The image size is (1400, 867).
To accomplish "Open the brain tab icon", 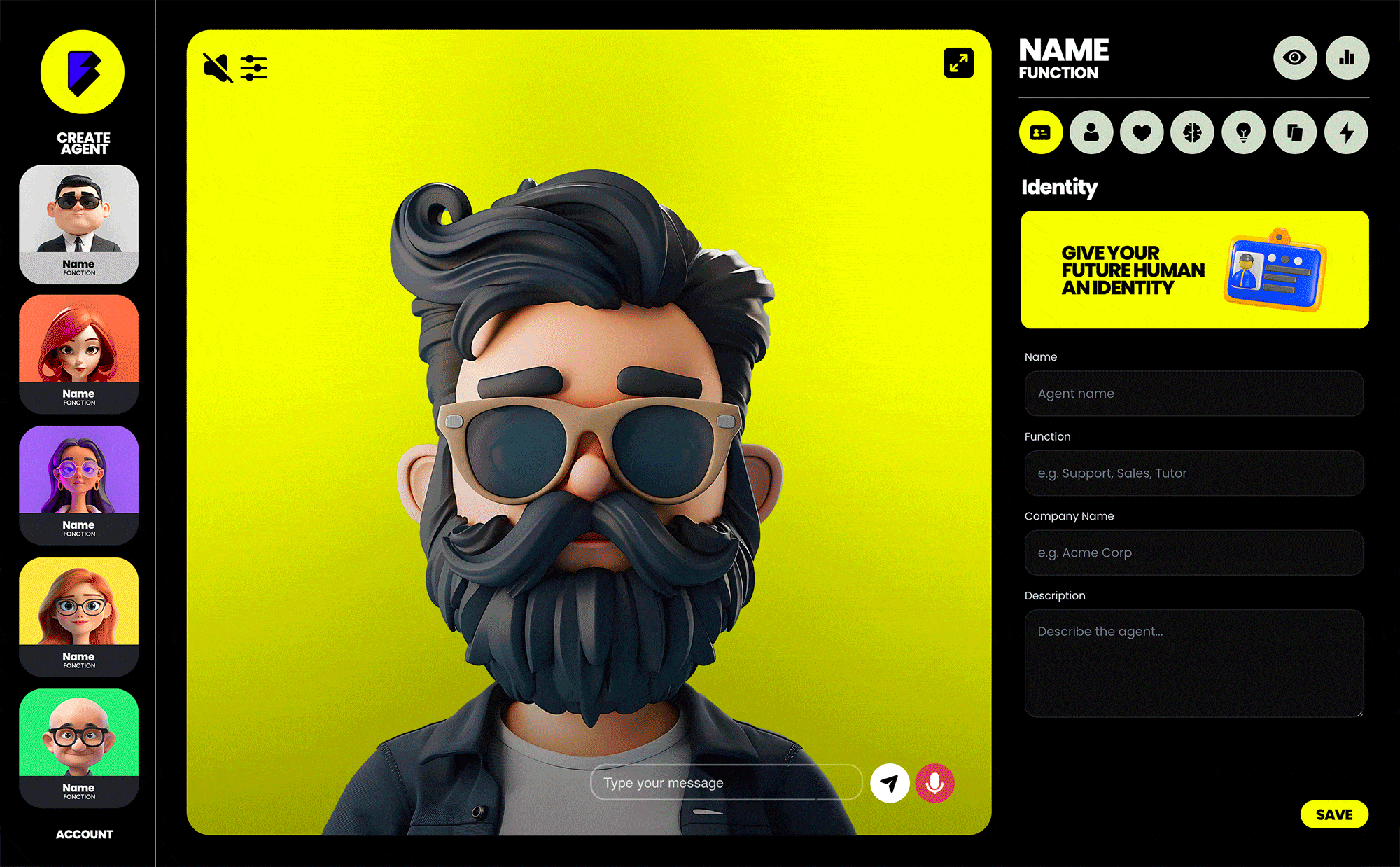I will pyautogui.click(x=1193, y=132).
